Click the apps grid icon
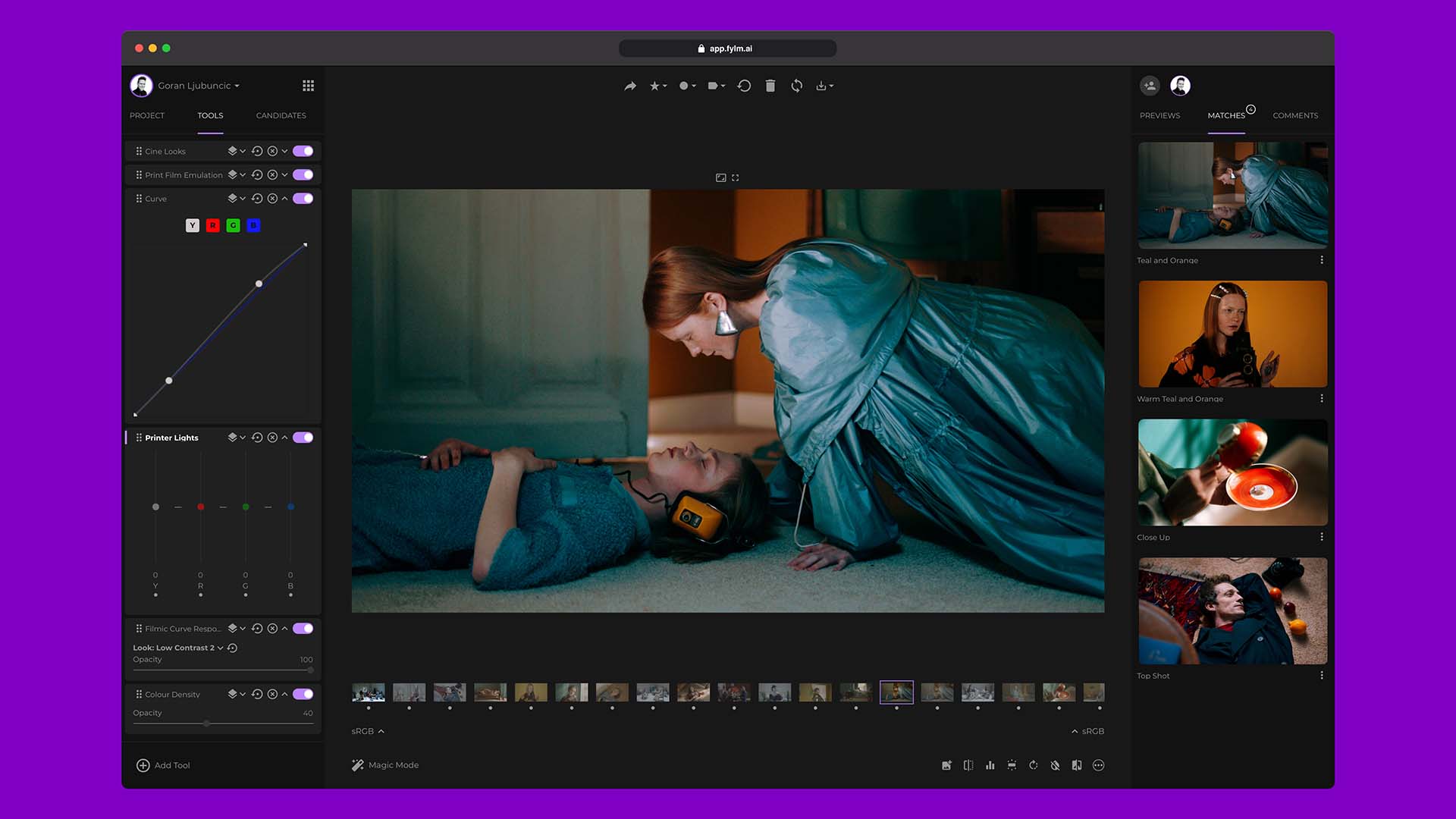The height and width of the screenshot is (819, 1456). 308,86
